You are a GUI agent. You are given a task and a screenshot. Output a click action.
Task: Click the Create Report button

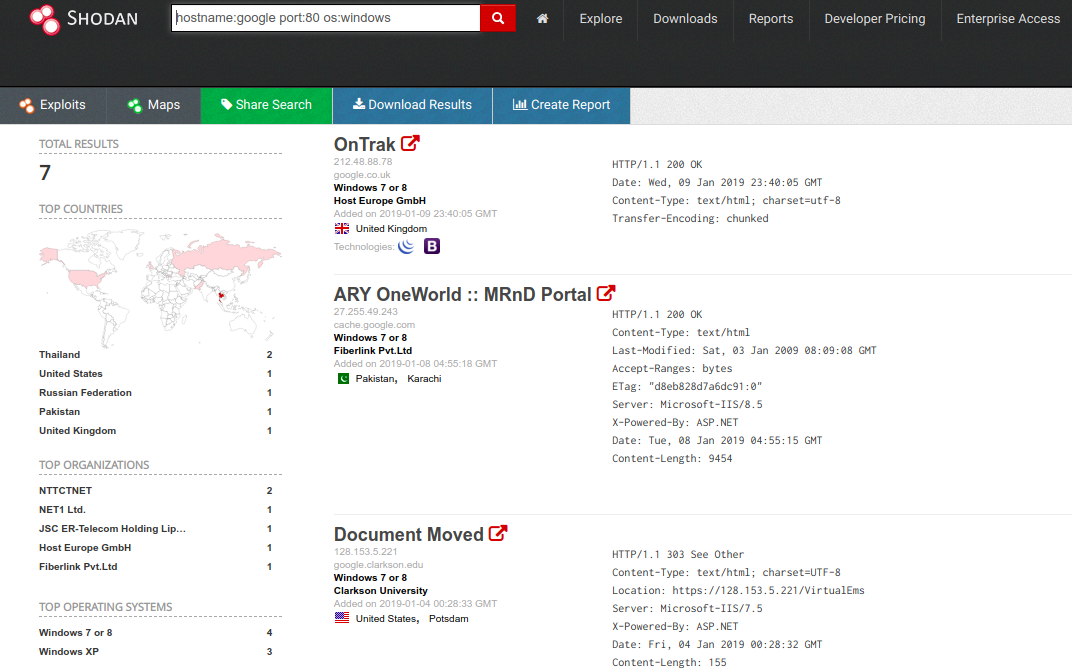click(x=561, y=105)
